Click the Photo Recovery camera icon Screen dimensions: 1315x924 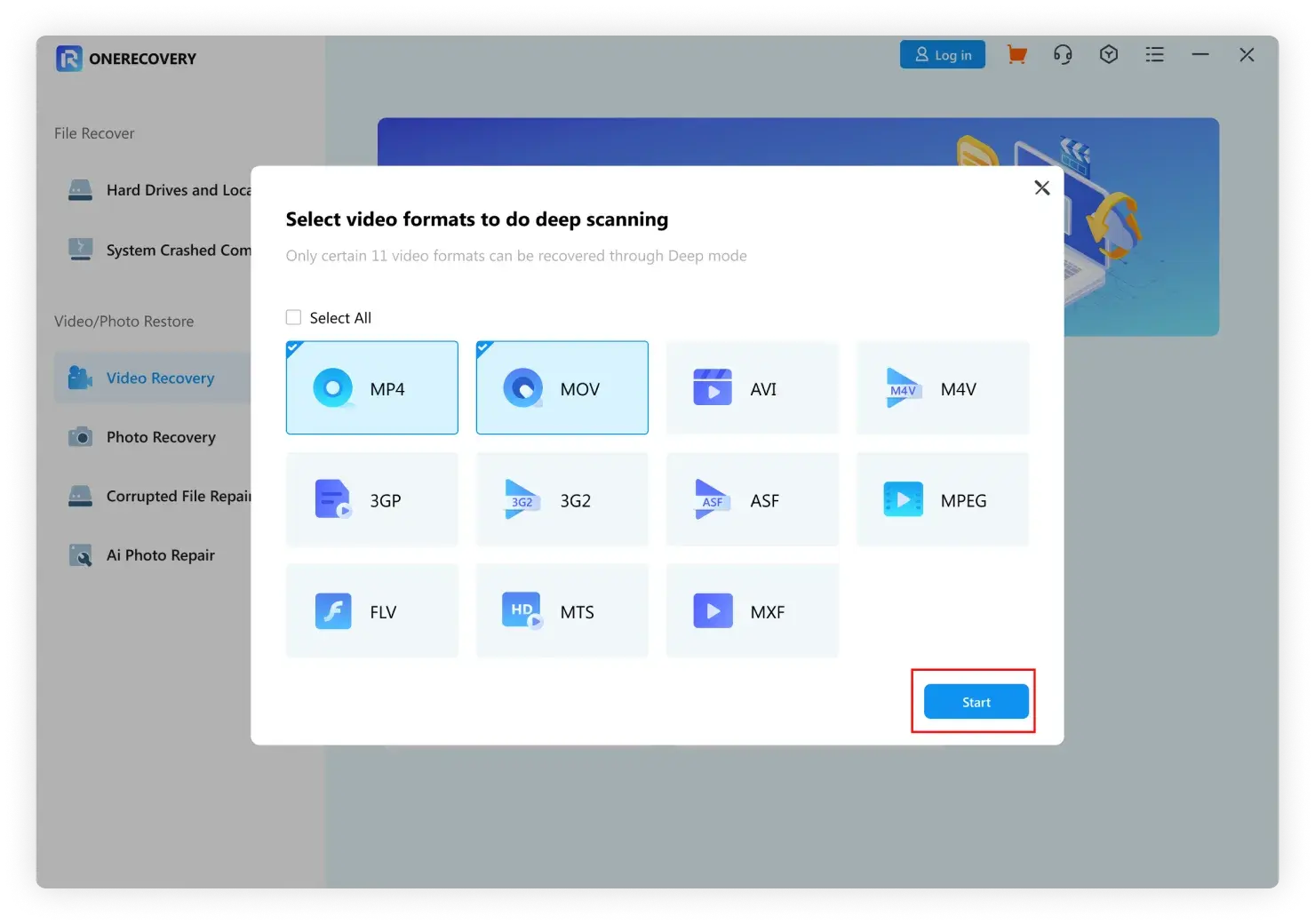(81, 437)
